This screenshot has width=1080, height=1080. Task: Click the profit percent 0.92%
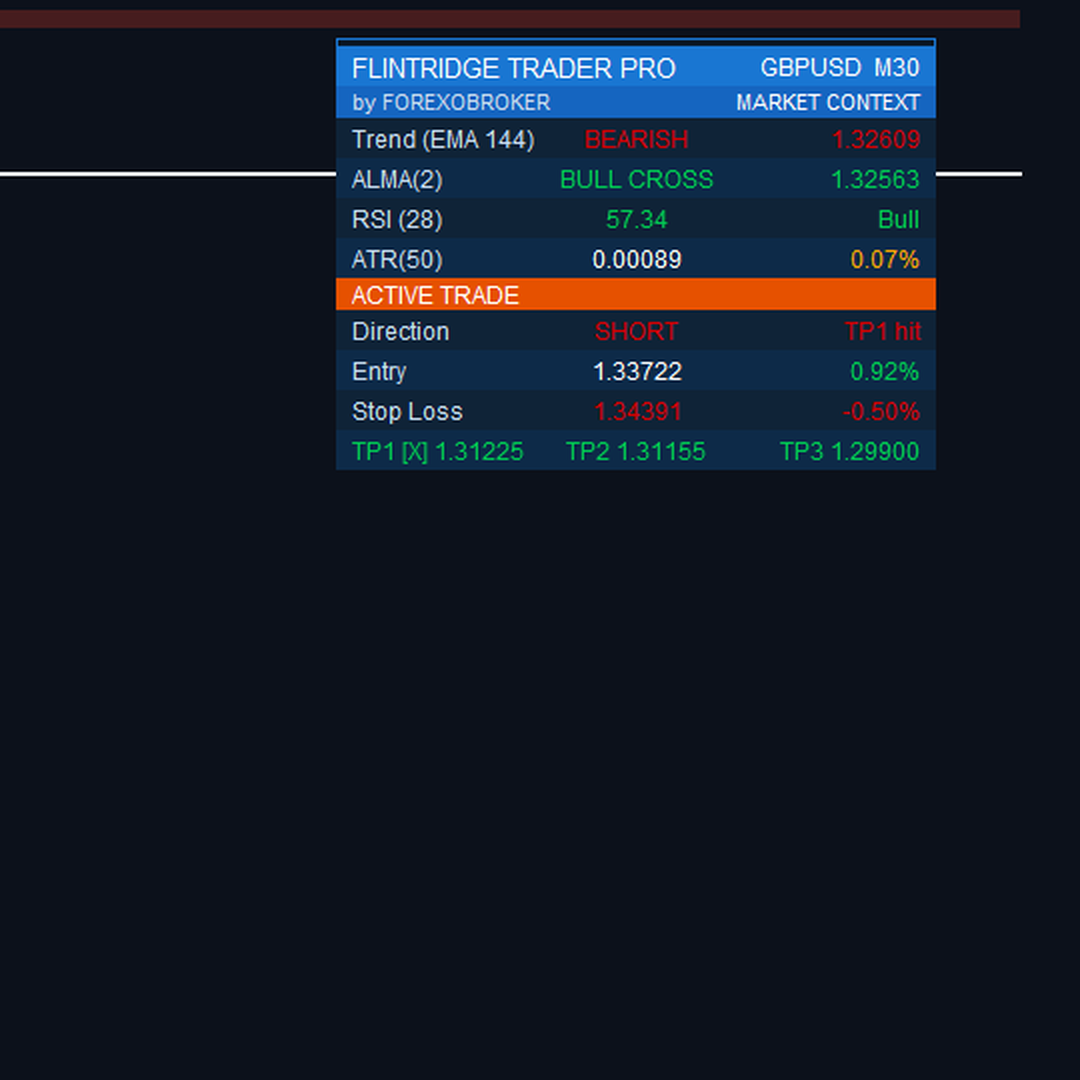click(x=884, y=372)
